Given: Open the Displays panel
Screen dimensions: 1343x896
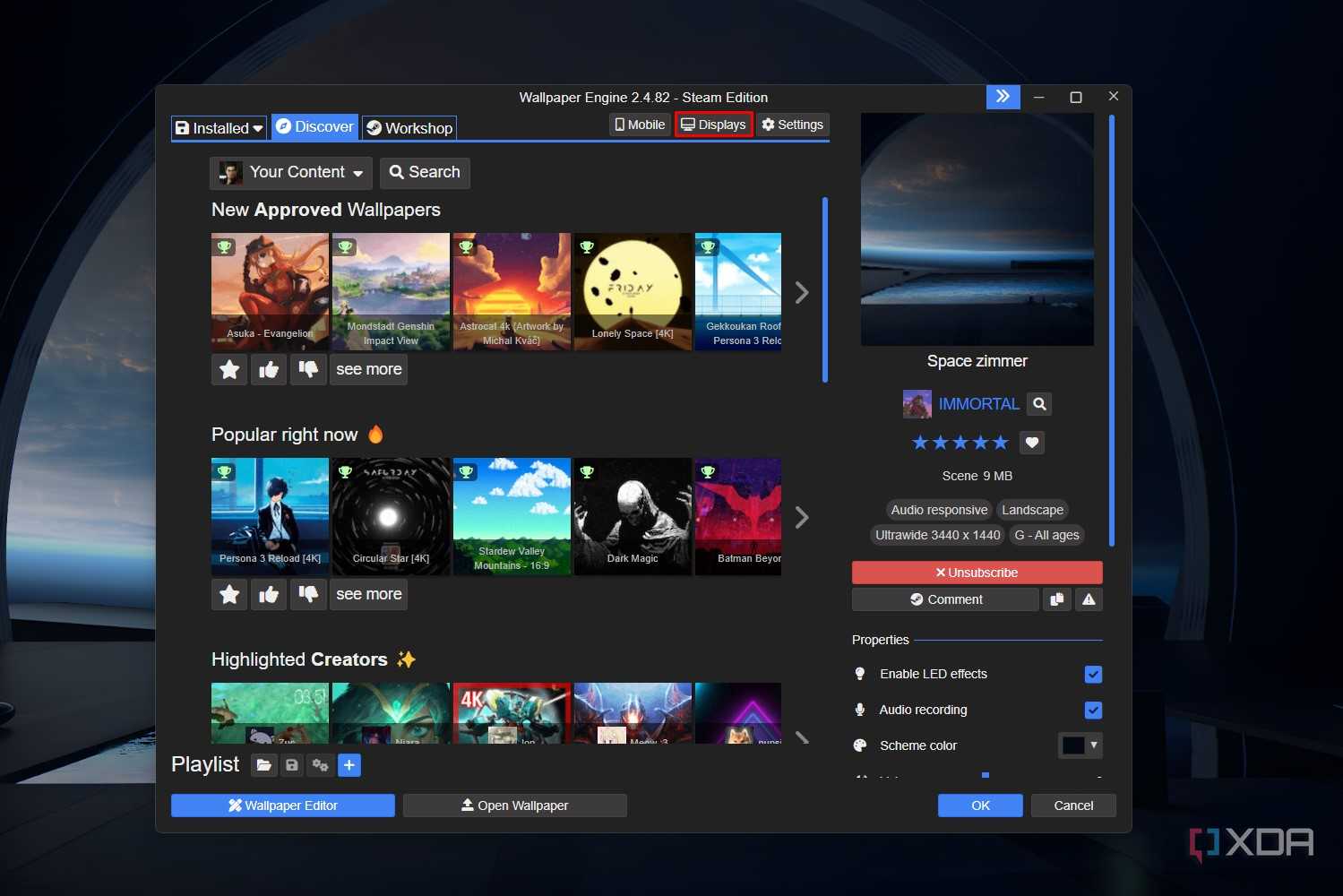Looking at the screenshot, I should (x=714, y=125).
